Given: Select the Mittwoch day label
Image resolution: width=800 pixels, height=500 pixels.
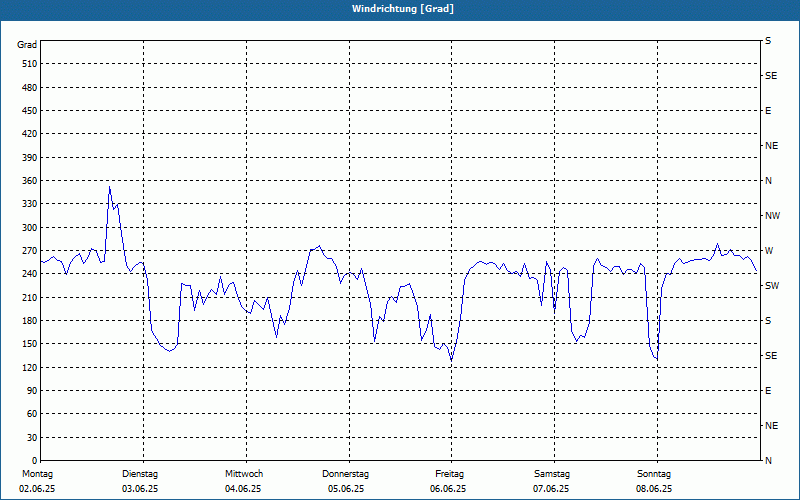Looking at the screenshot, I should coord(244,474).
